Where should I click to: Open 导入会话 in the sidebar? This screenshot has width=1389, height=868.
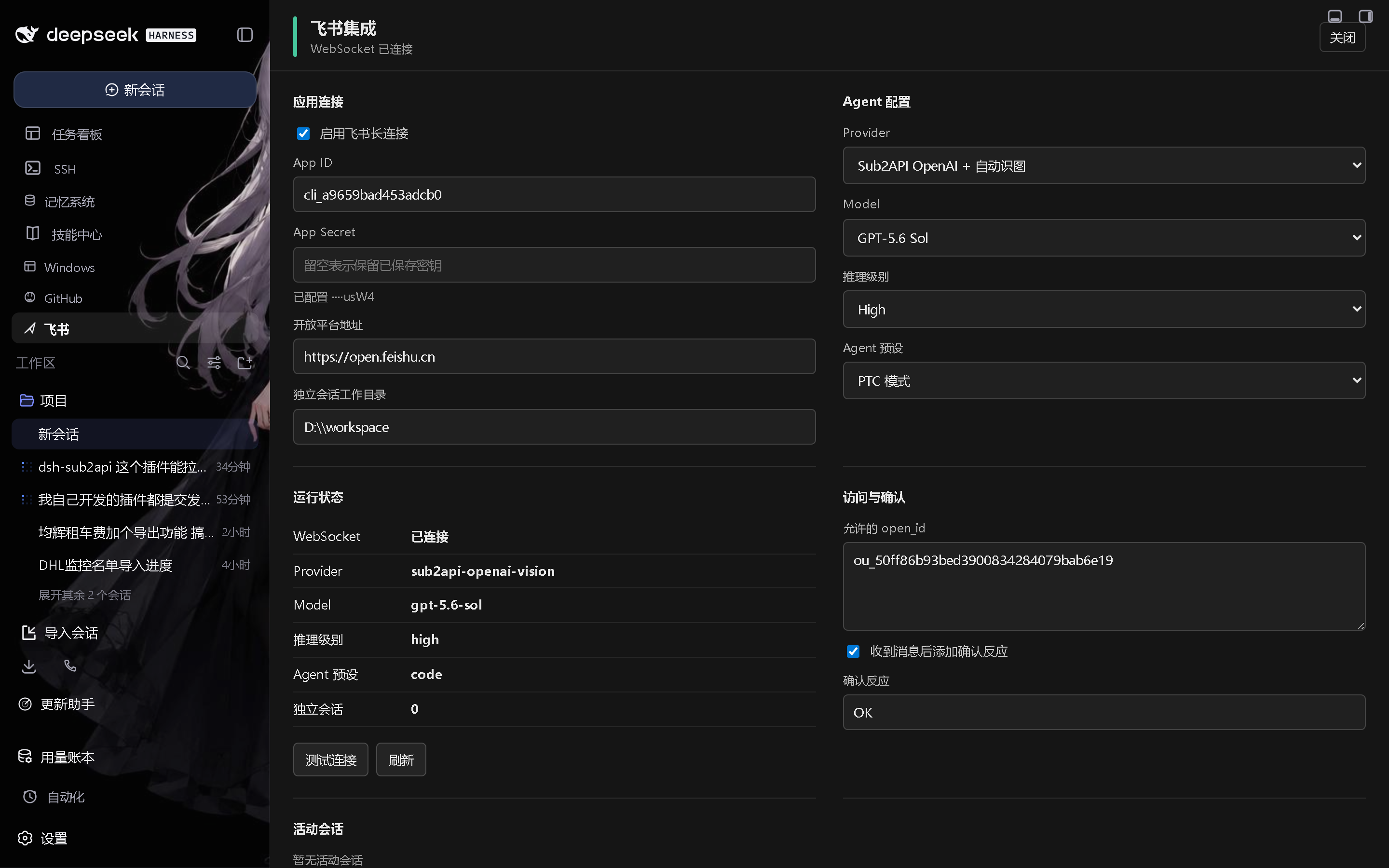tap(60, 633)
